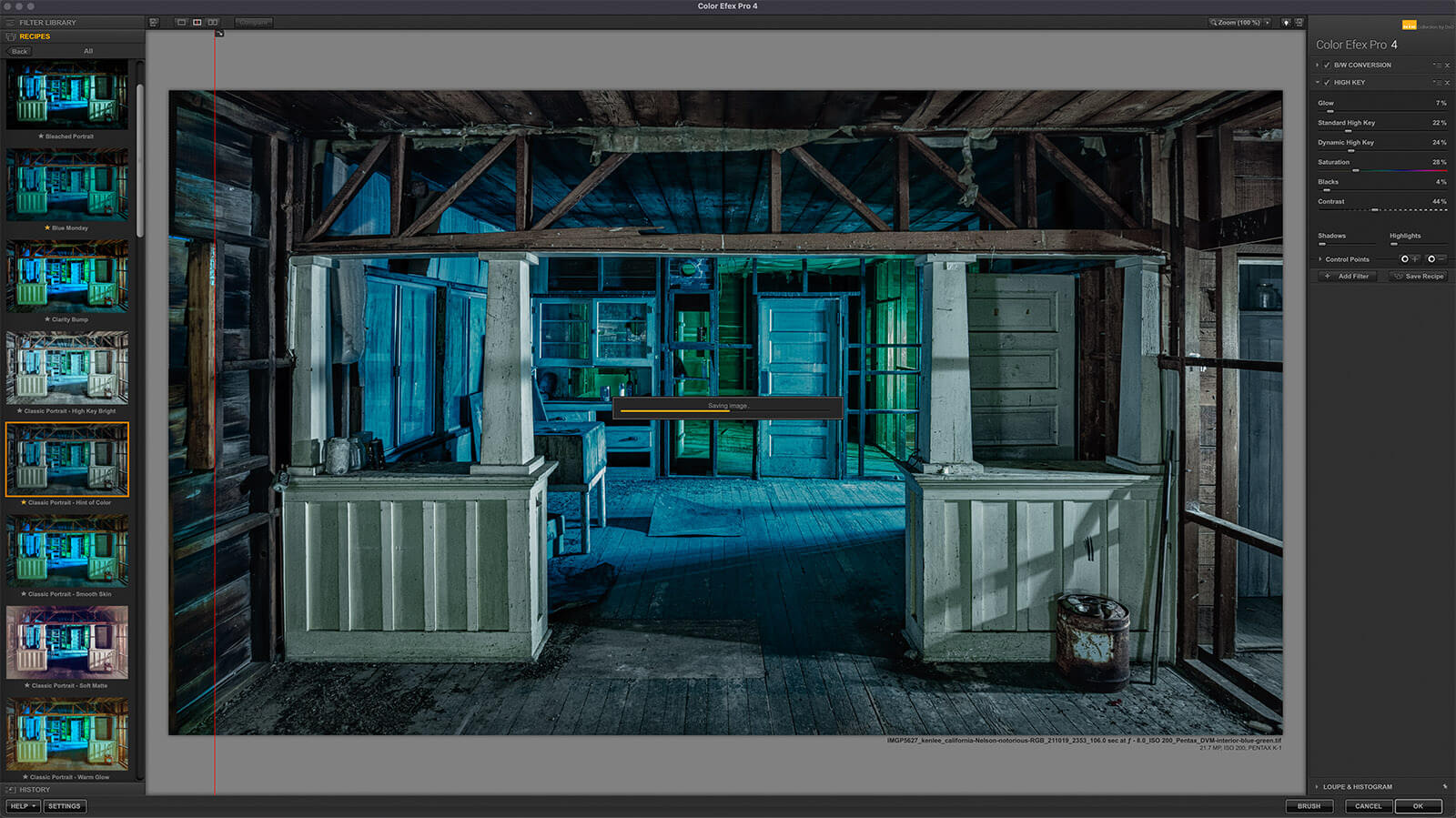Switch to split preview mode icon
The image size is (1456, 818).
(x=197, y=22)
